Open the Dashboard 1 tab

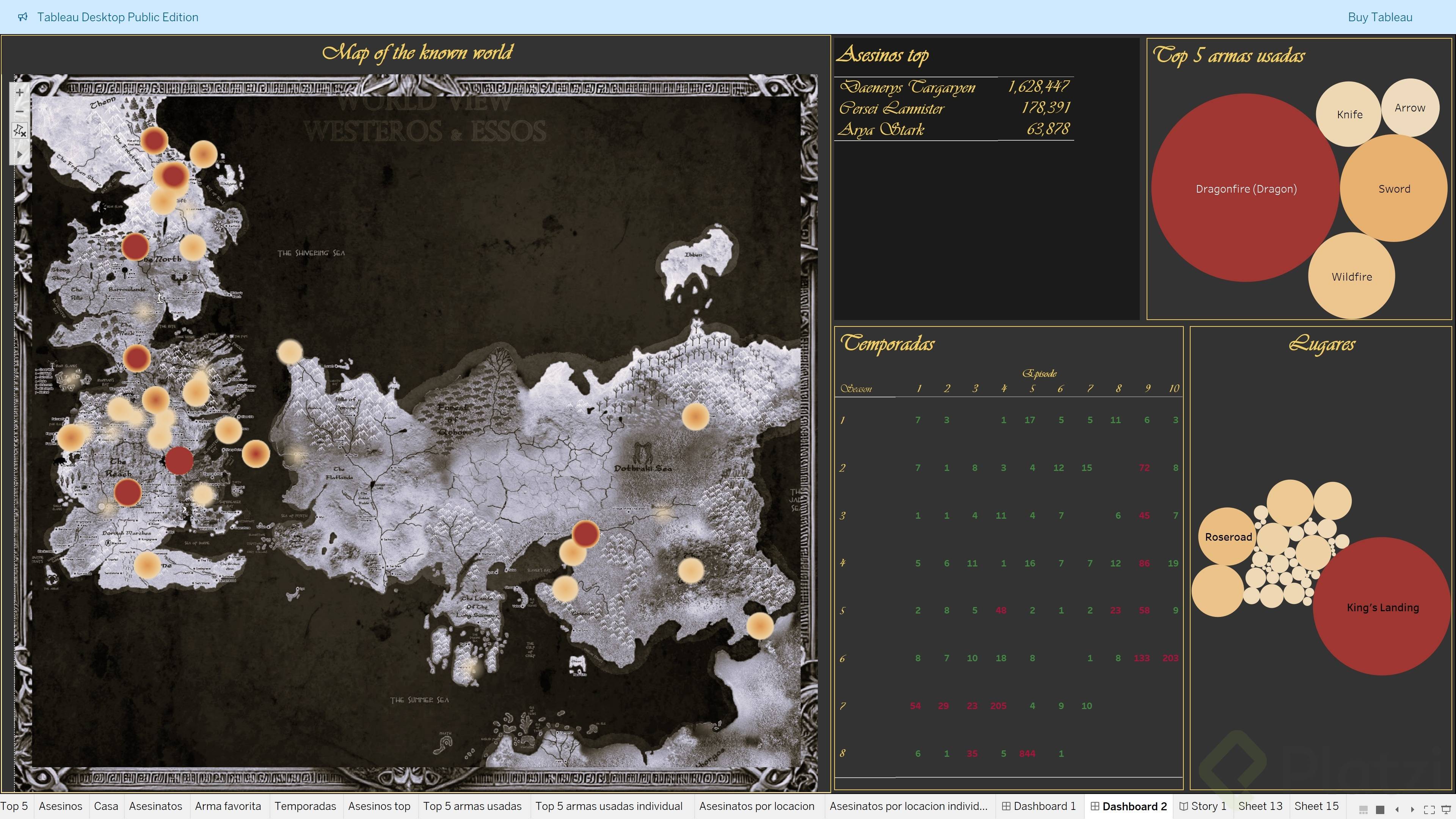[x=1038, y=806]
